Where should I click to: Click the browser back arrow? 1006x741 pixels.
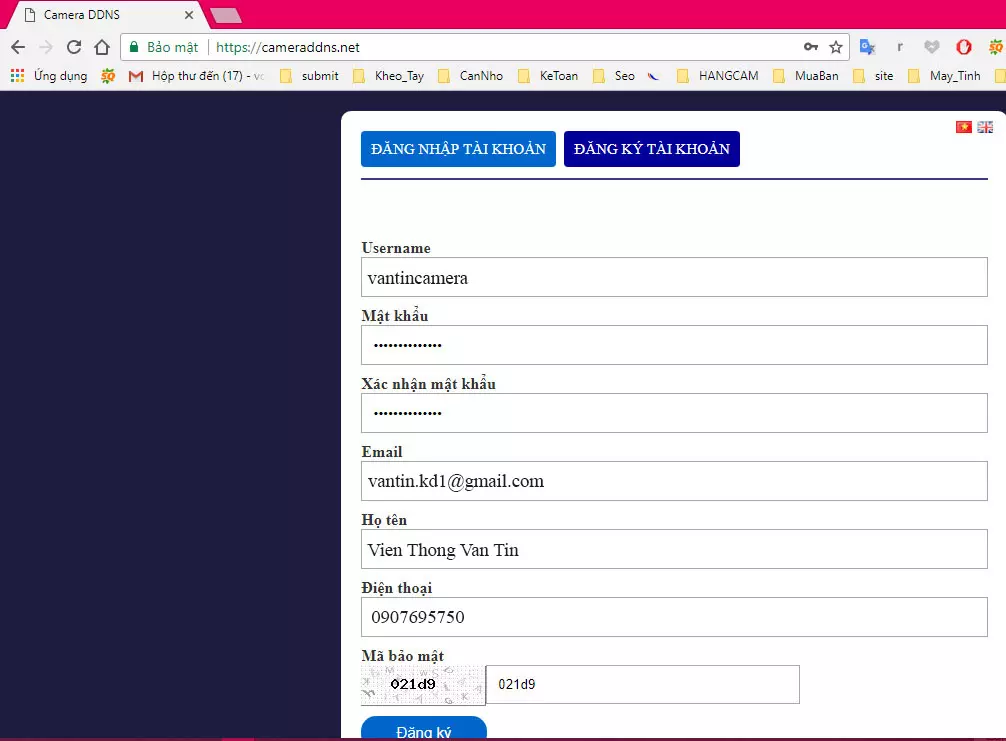coord(17,47)
